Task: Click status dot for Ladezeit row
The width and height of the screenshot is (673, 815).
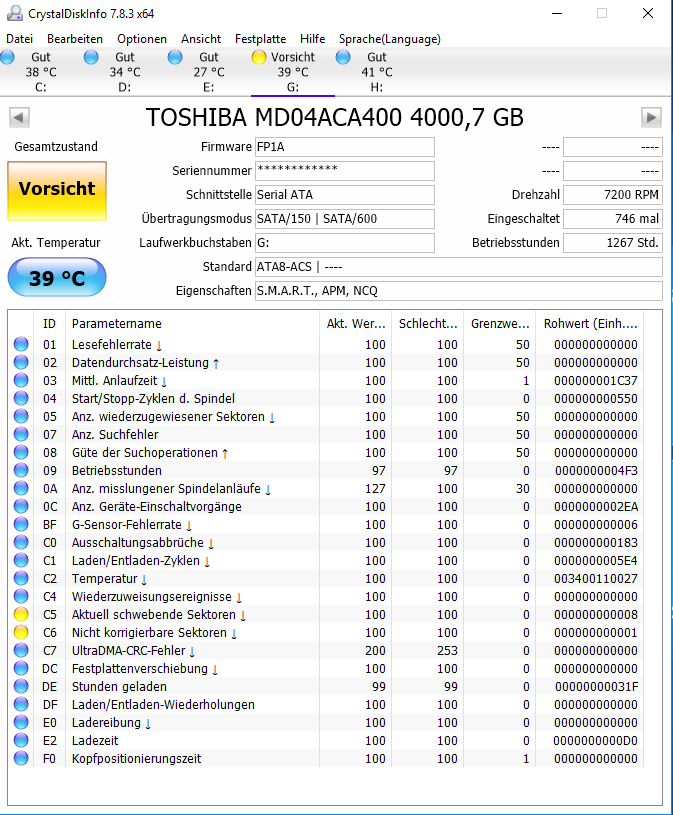Action: point(21,740)
